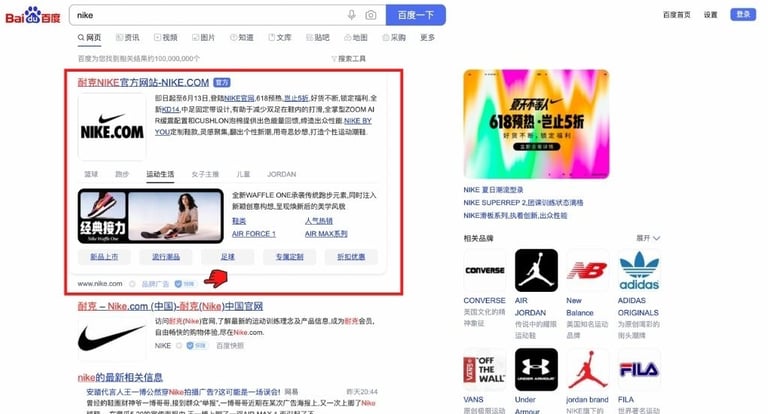The image size is (768, 414).
Task: Select the 运动生活 category tab
Action: coord(160,174)
